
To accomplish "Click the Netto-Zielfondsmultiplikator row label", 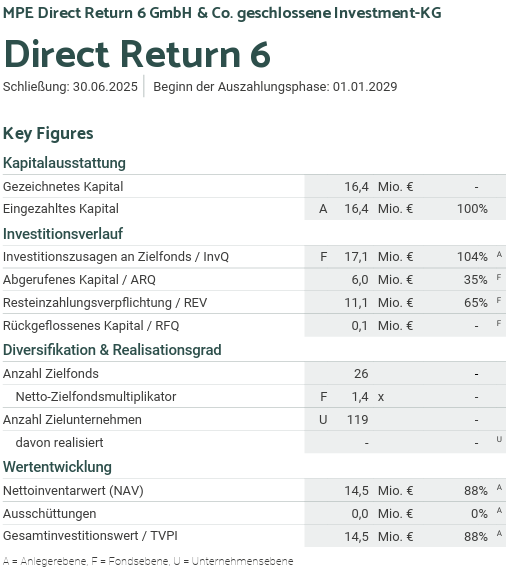I will pyautogui.click(x=96, y=397).
